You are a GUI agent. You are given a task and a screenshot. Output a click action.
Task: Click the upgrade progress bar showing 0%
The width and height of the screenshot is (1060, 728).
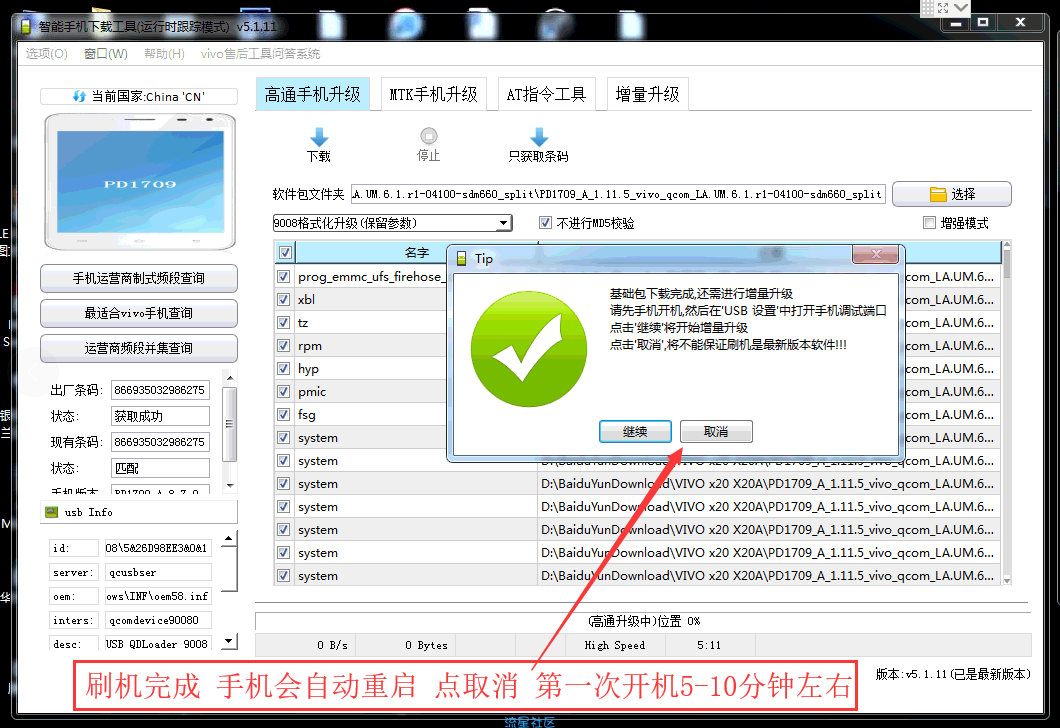[643, 621]
